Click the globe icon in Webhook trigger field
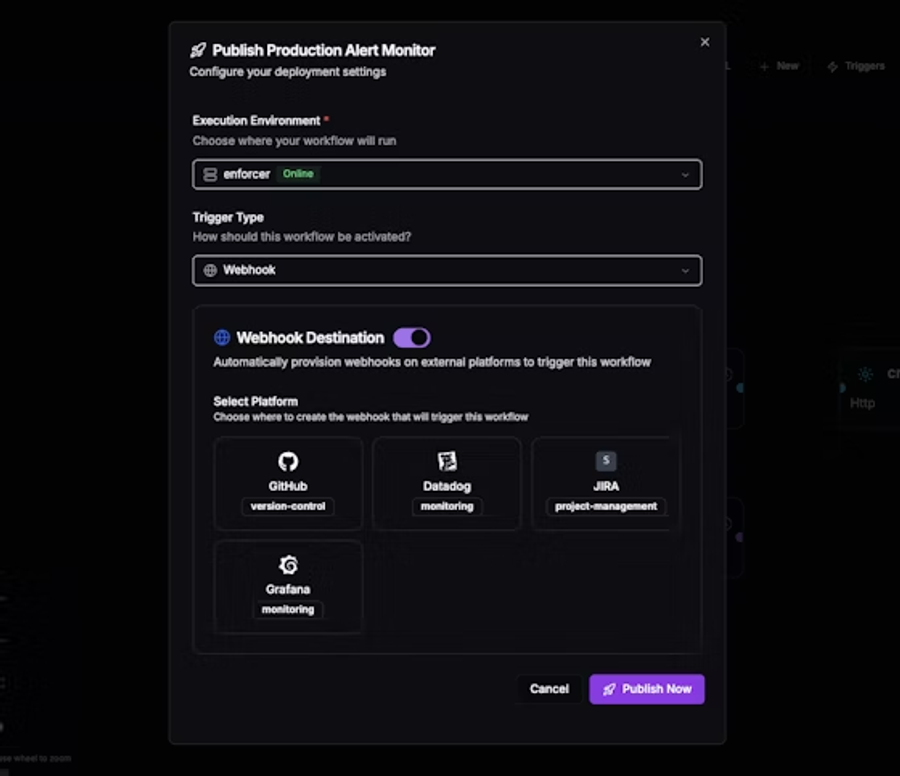 (x=210, y=270)
